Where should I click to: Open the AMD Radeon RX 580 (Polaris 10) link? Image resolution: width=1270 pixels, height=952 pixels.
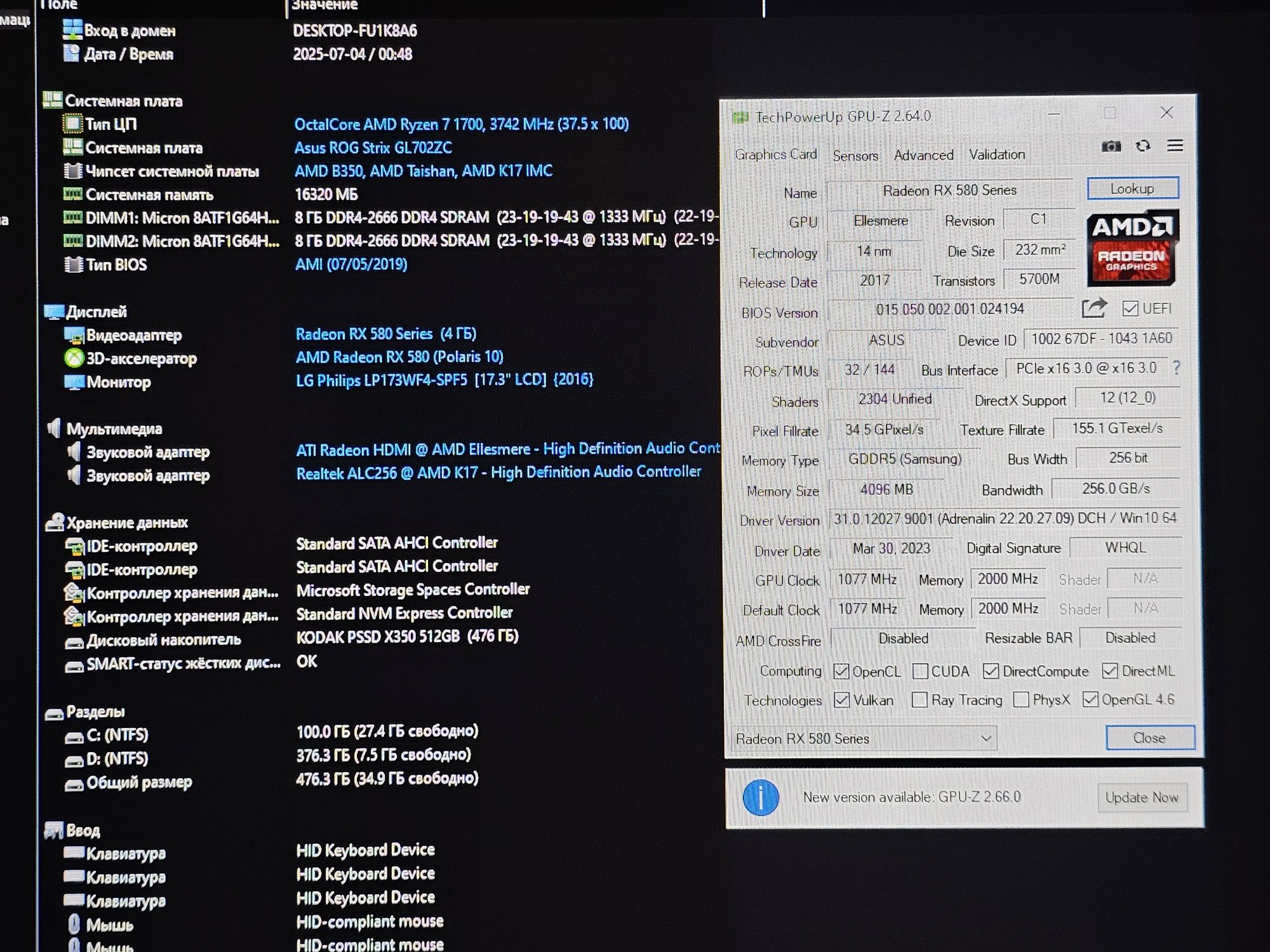[x=399, y=357]
